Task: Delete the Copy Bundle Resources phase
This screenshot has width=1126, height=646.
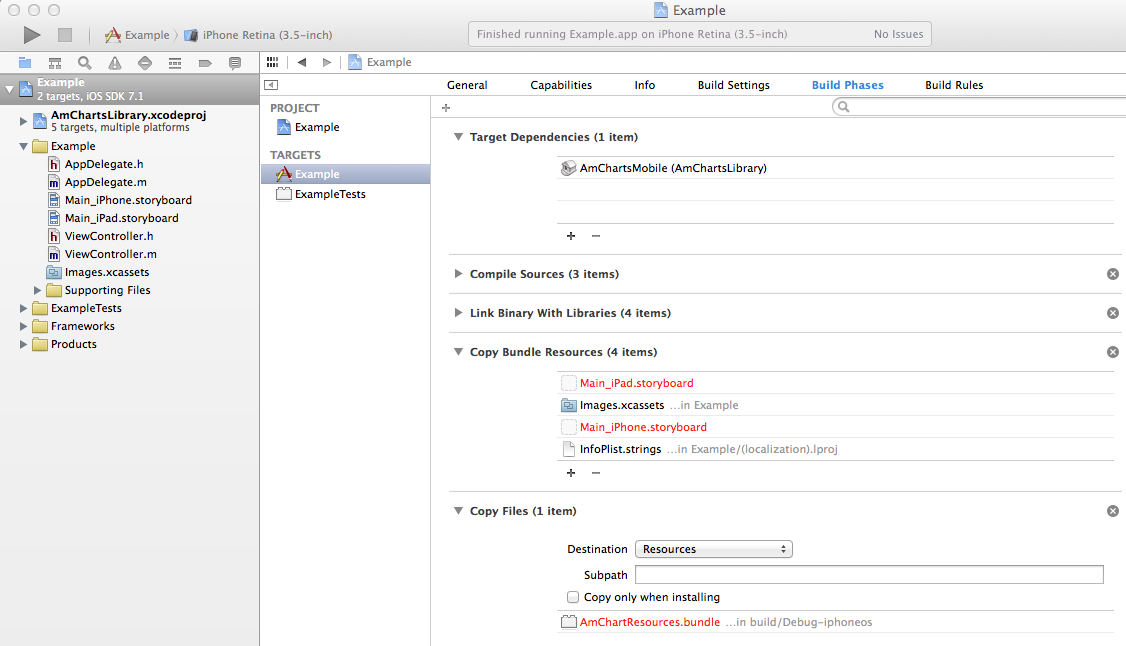Action: [1113, 352]
